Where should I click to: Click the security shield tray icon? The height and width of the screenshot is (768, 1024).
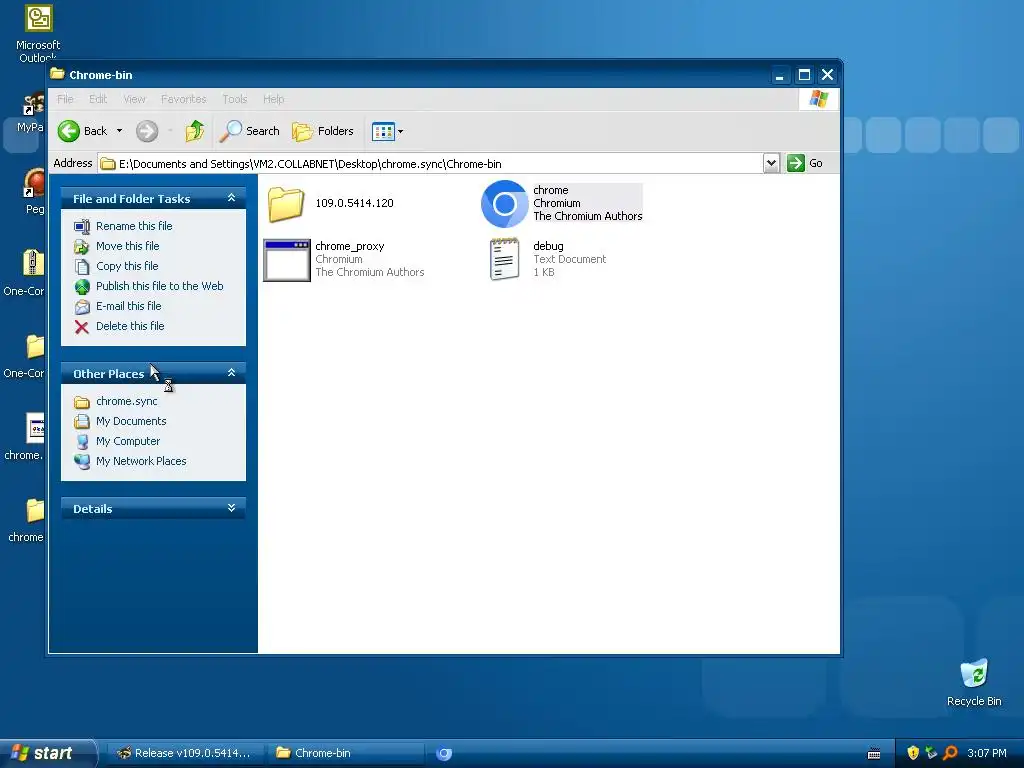click(x=913, y=753)
